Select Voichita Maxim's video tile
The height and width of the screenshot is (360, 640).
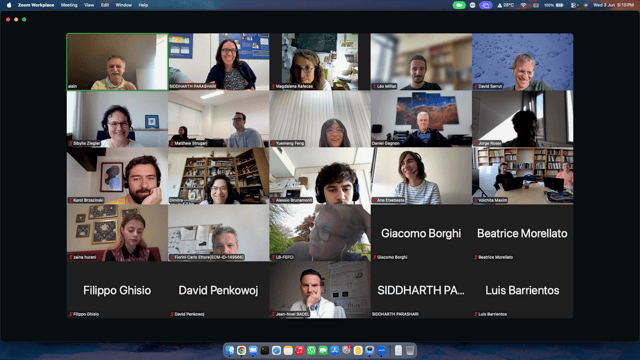522,176
